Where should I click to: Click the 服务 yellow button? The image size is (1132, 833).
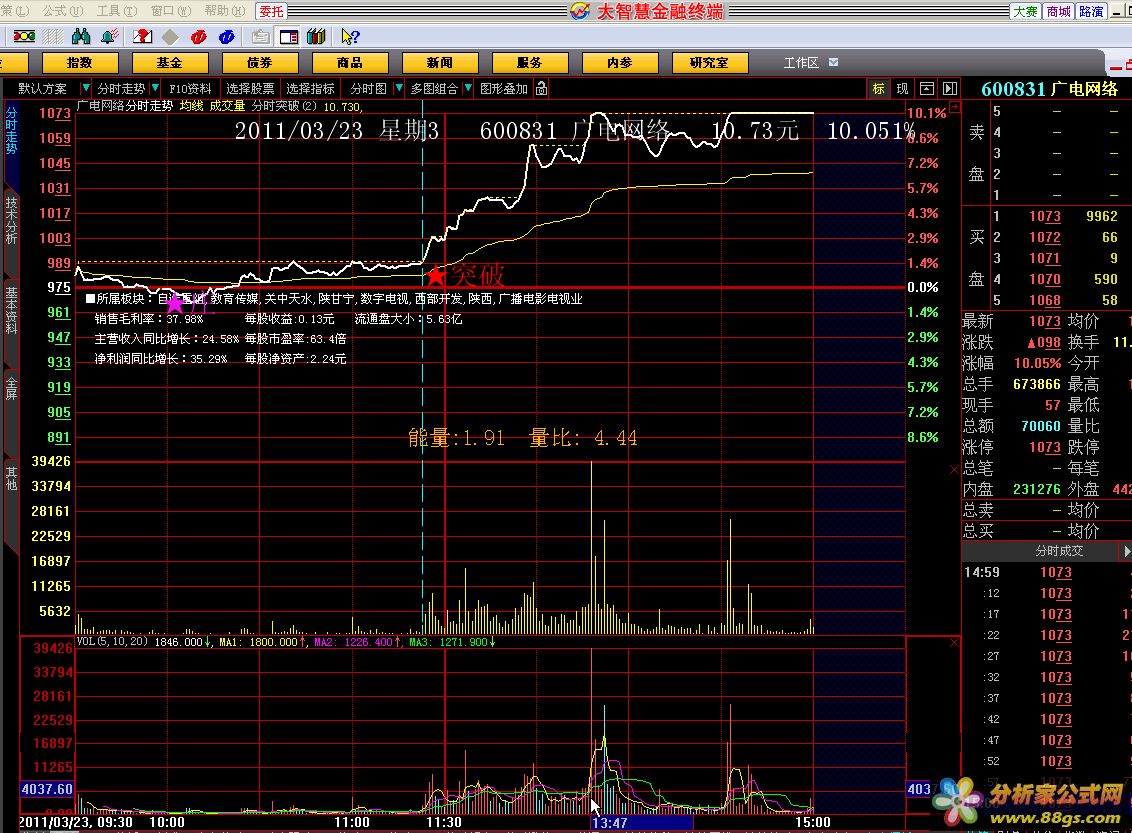(x=529, y=63)
